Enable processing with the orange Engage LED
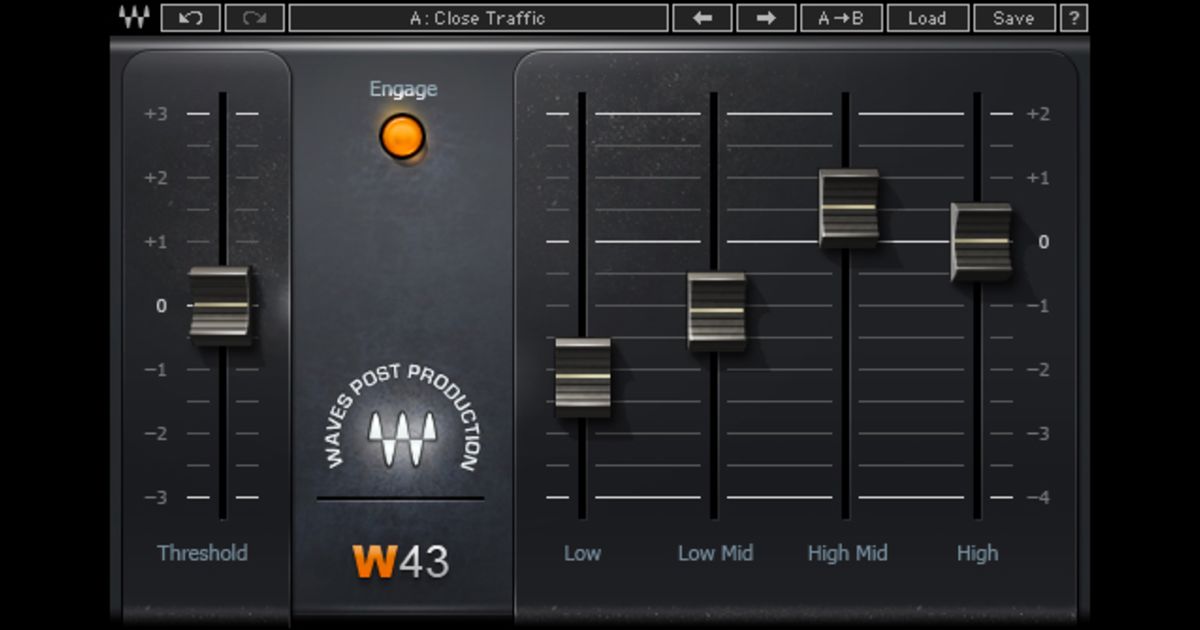 click(x=403, y=136)
